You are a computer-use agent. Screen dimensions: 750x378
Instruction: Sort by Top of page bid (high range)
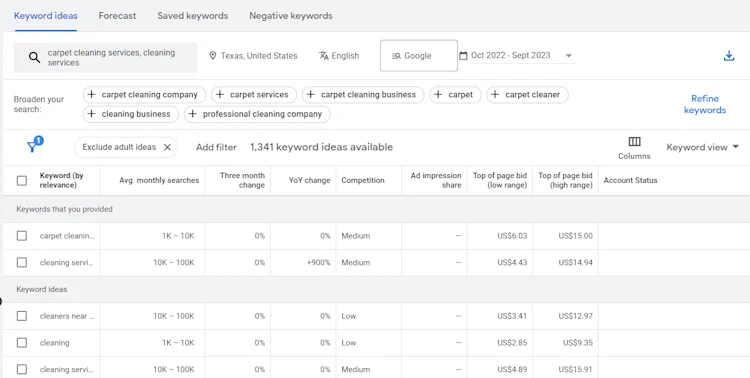pyautogui.click(x=565, y=180)
